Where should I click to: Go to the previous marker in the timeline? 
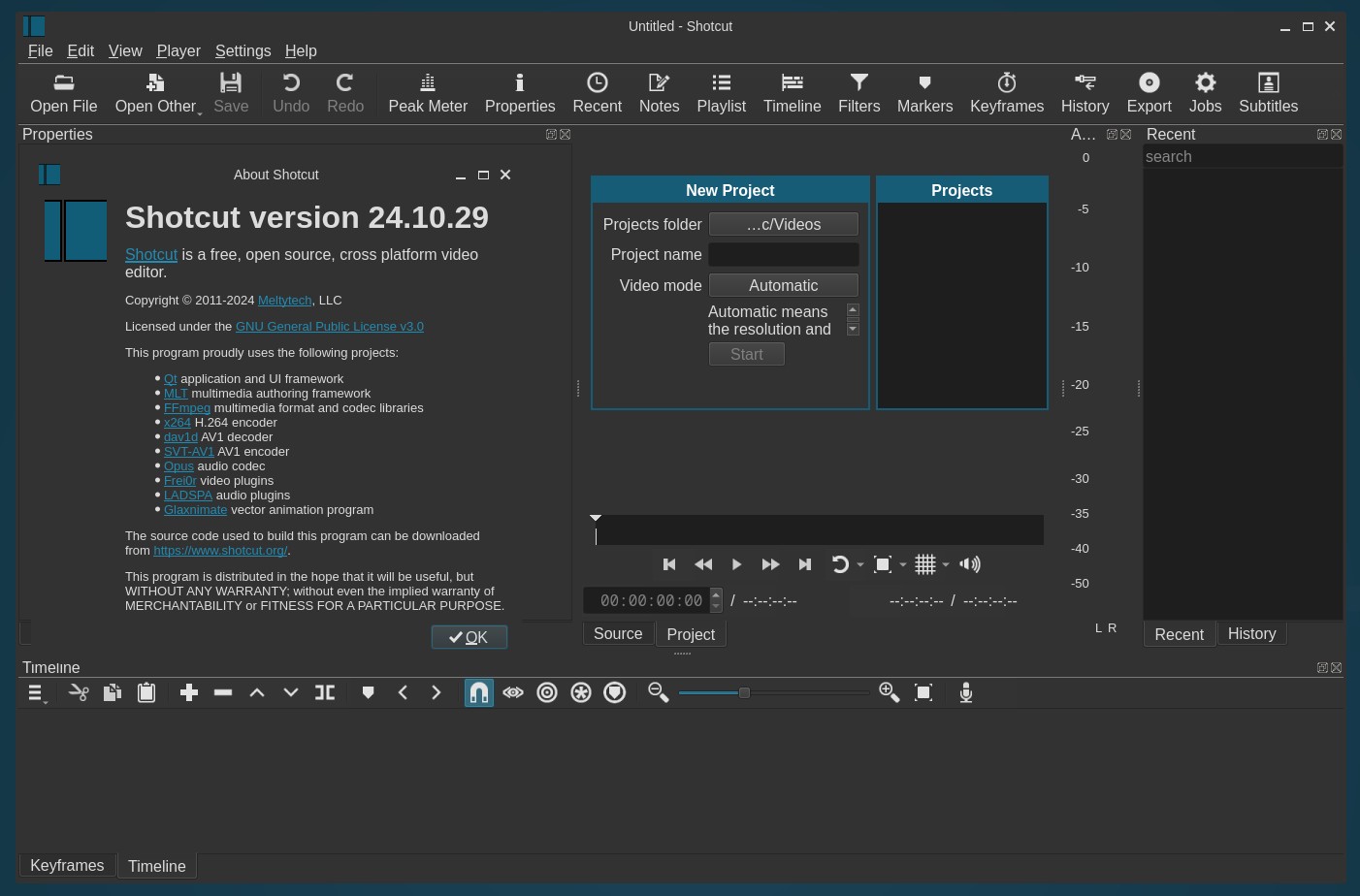pyautogui.click(x=403, y=692)
